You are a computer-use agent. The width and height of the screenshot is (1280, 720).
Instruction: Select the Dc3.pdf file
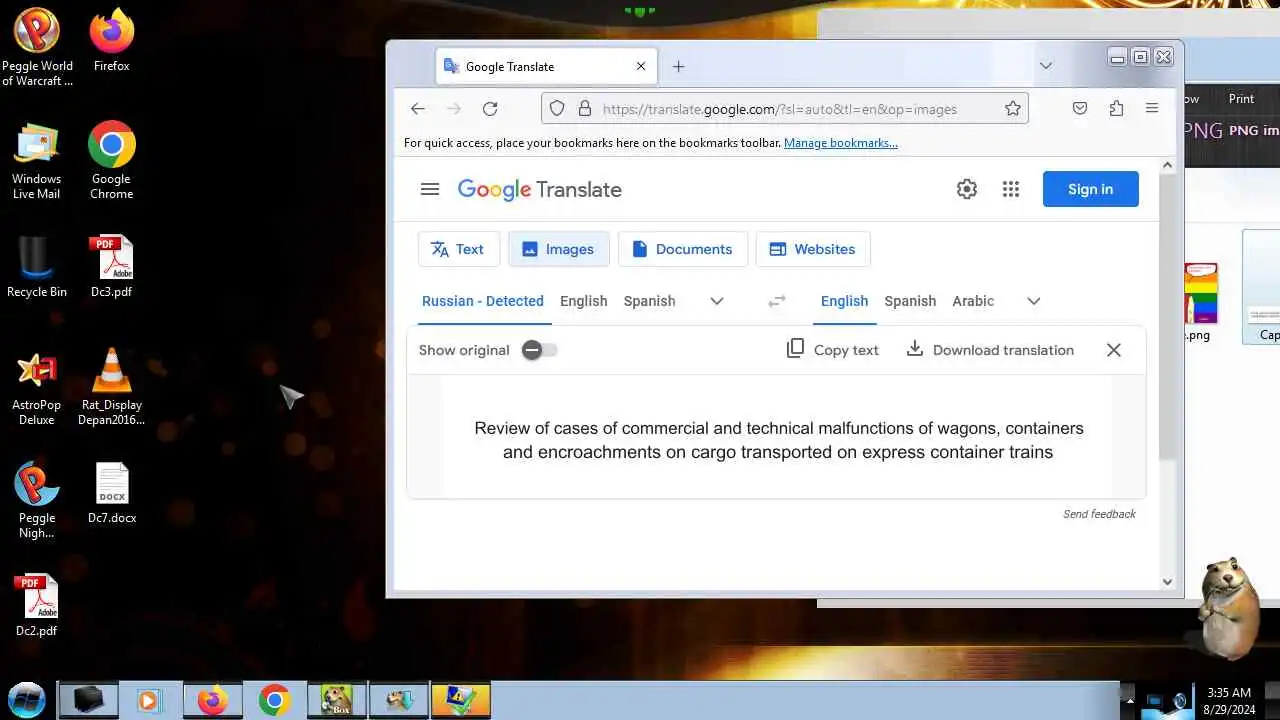click(x=111, y=267)
